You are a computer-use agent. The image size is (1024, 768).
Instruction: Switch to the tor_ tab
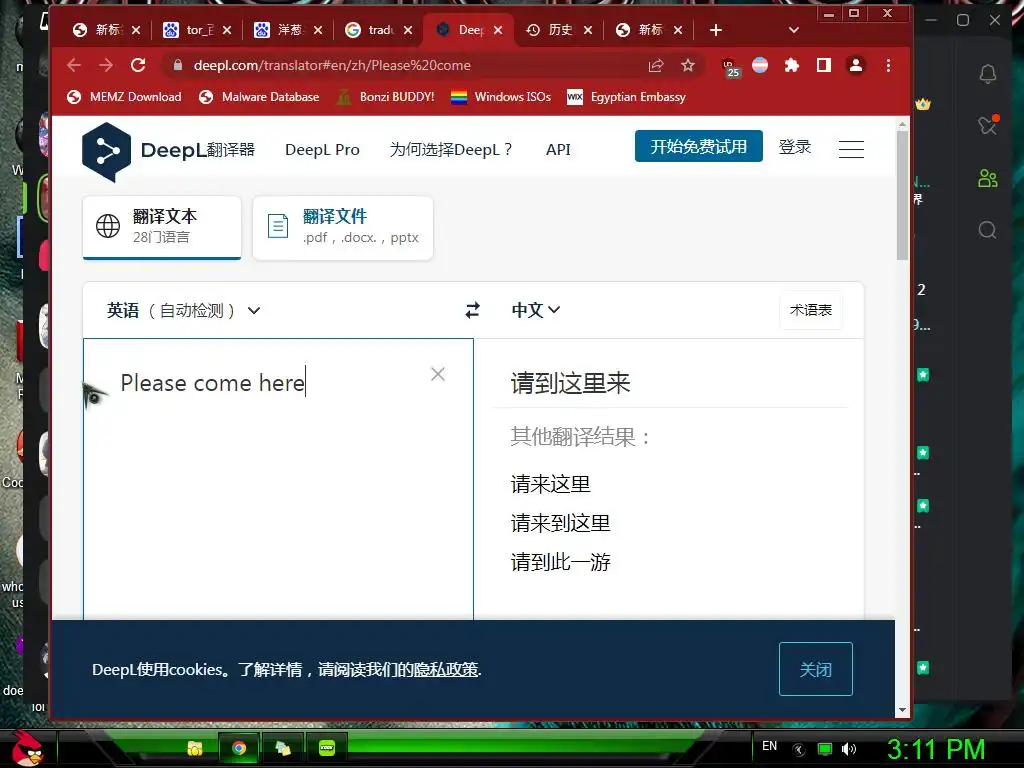(x=197, y=30)
